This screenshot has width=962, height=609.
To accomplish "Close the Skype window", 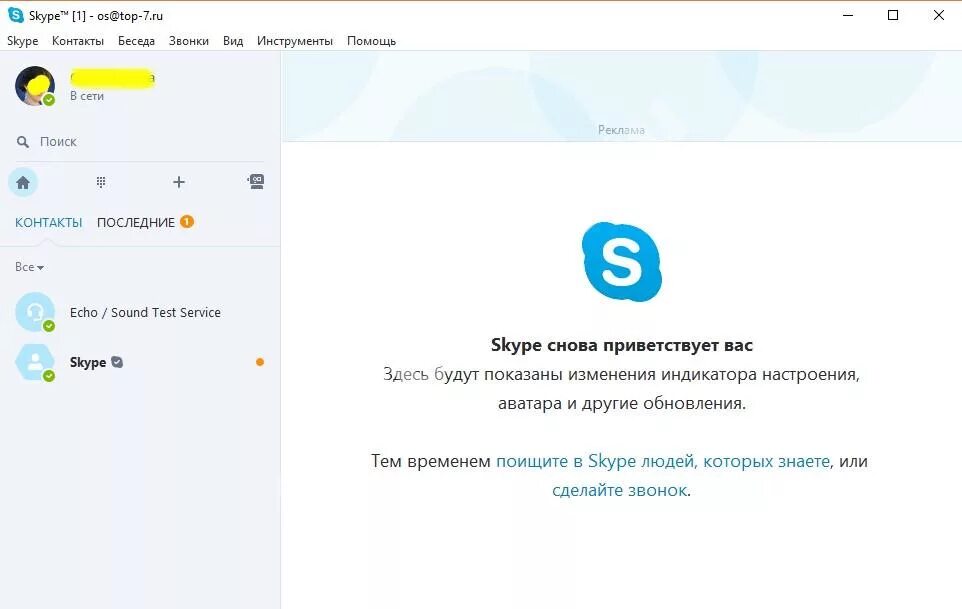I will pyautogui.click(x=939, y=15).
